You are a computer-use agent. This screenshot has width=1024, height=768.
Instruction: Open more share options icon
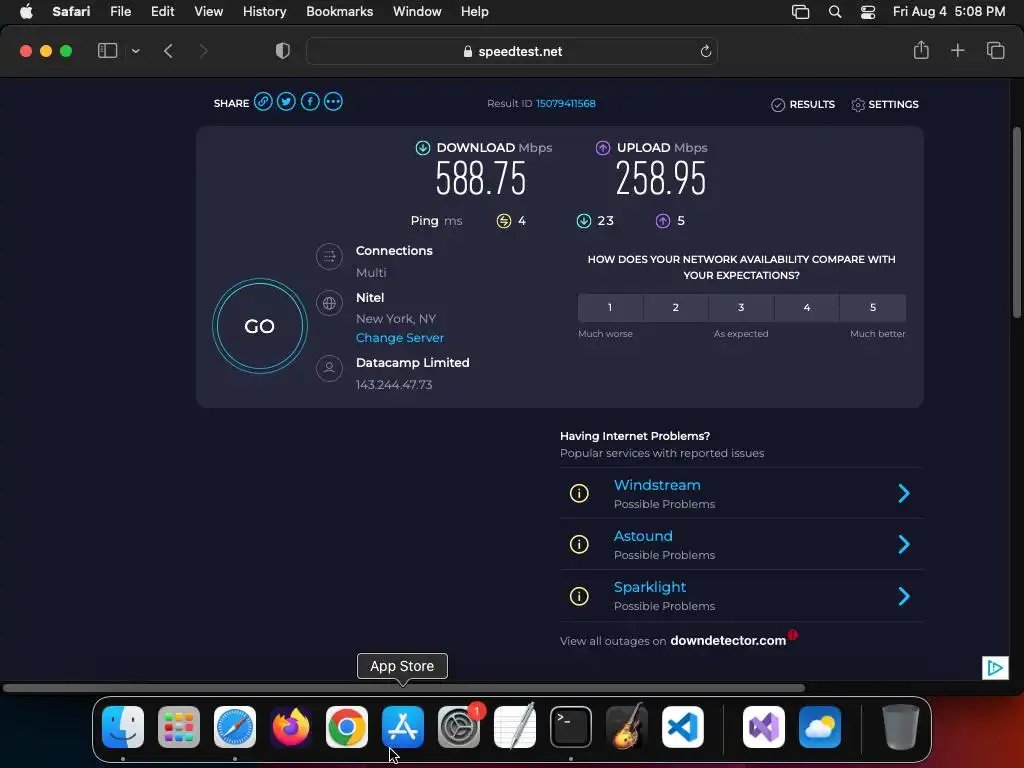pyautogui.click(x=333, y=102)
